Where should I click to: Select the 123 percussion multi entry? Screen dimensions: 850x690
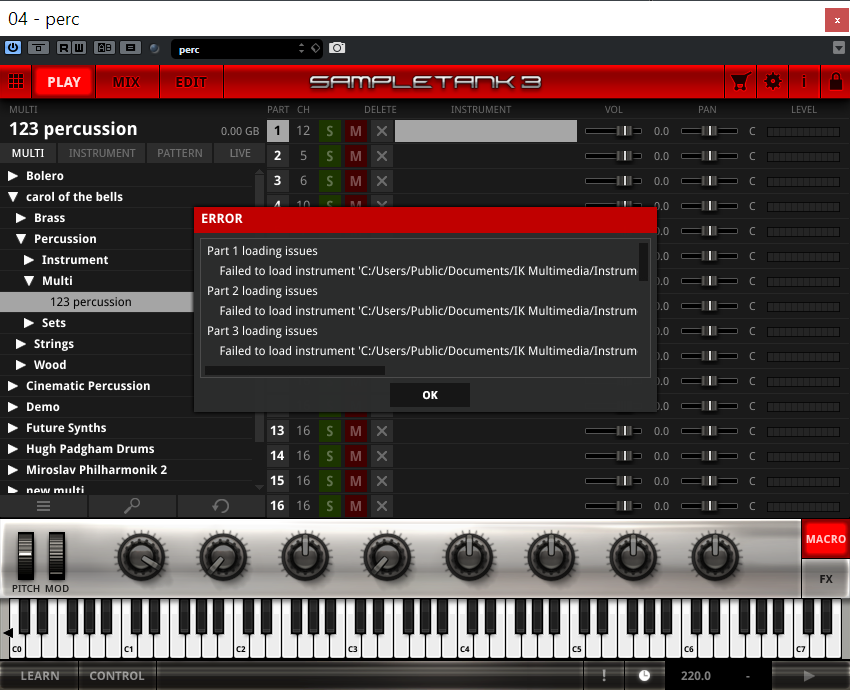point(97,302)
